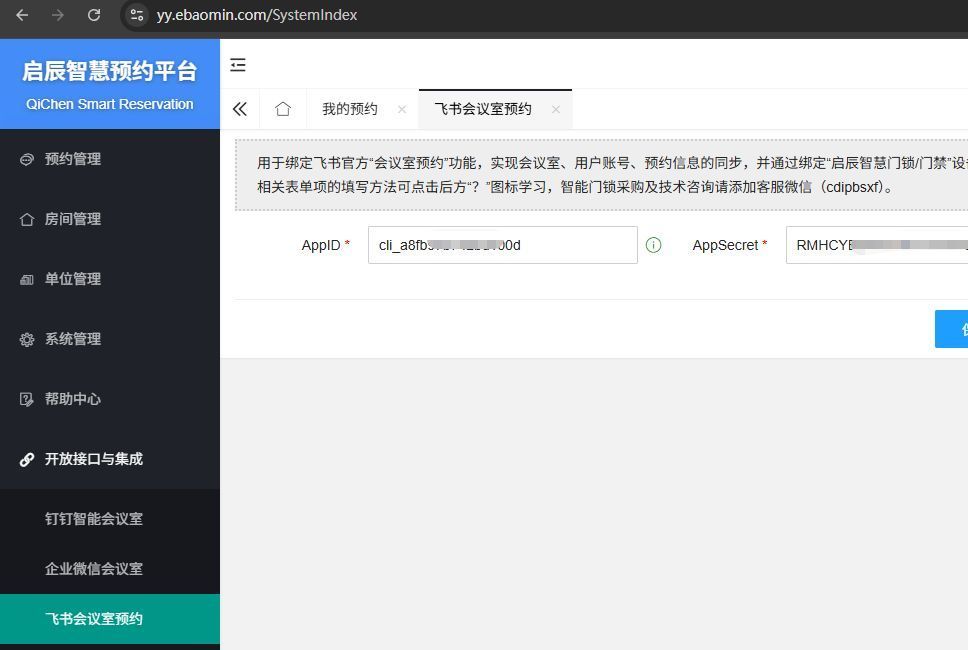Expand 系统管理 in the sidebar
The width and height of the screenshot is (968, 650).
pos(110,339)
